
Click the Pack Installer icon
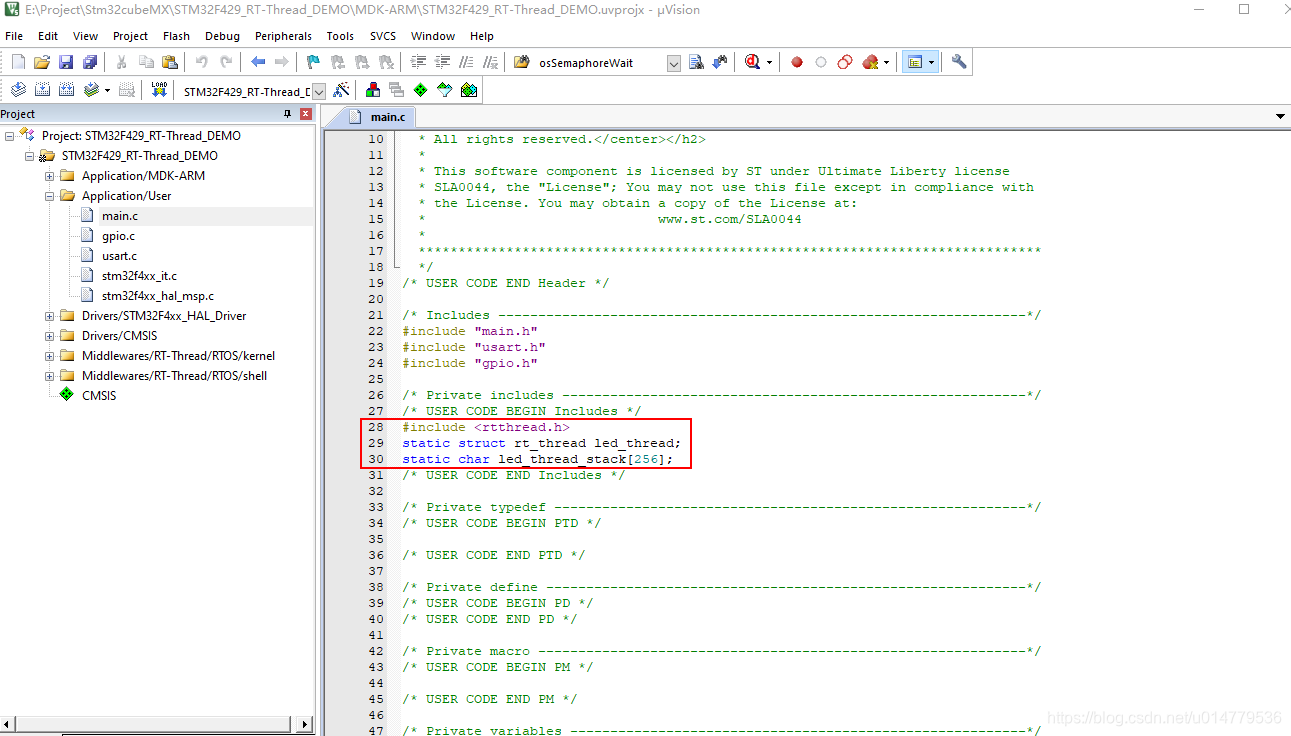[469, 90]
